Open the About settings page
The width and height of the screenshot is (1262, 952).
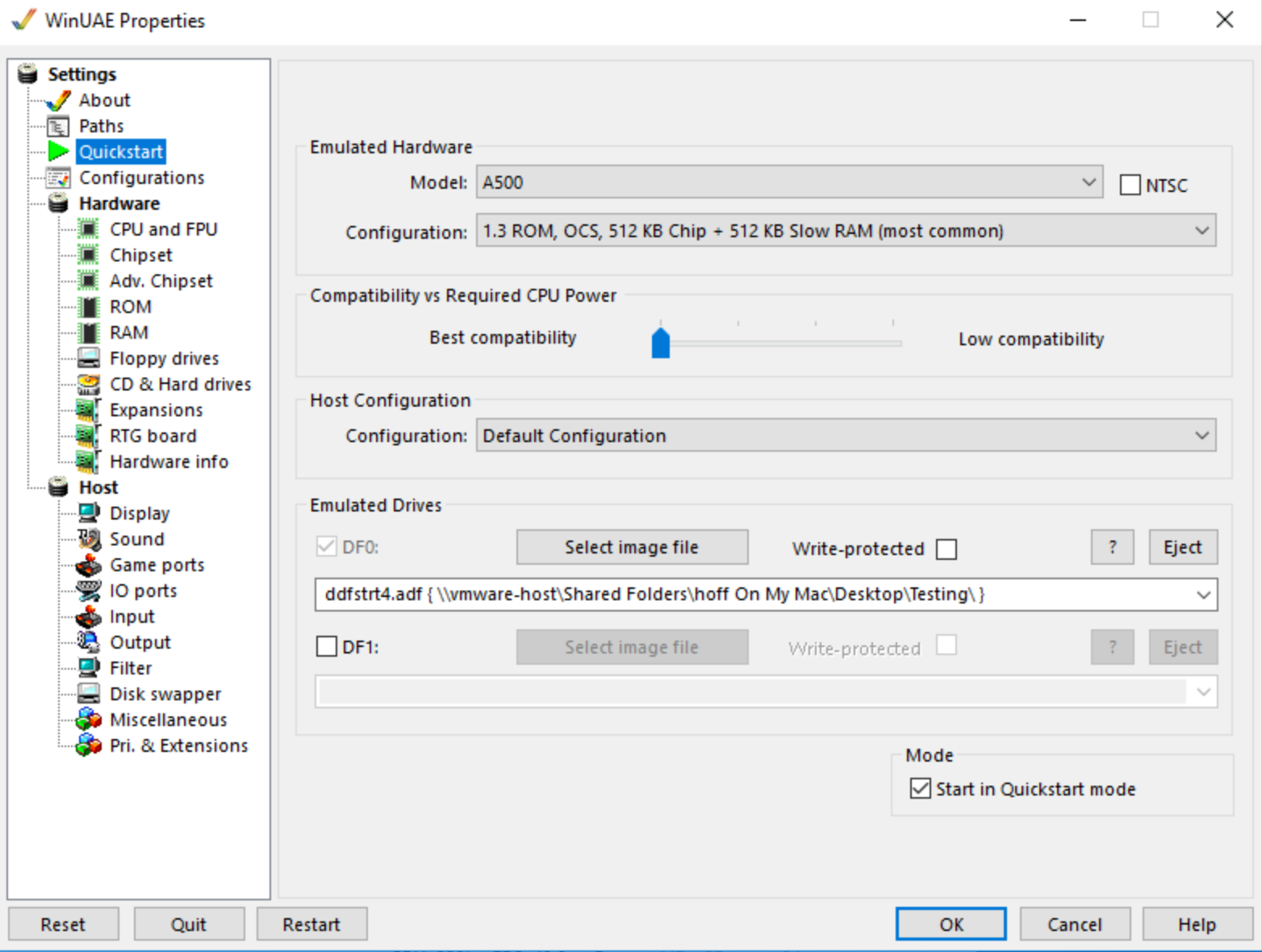[105, 100]
